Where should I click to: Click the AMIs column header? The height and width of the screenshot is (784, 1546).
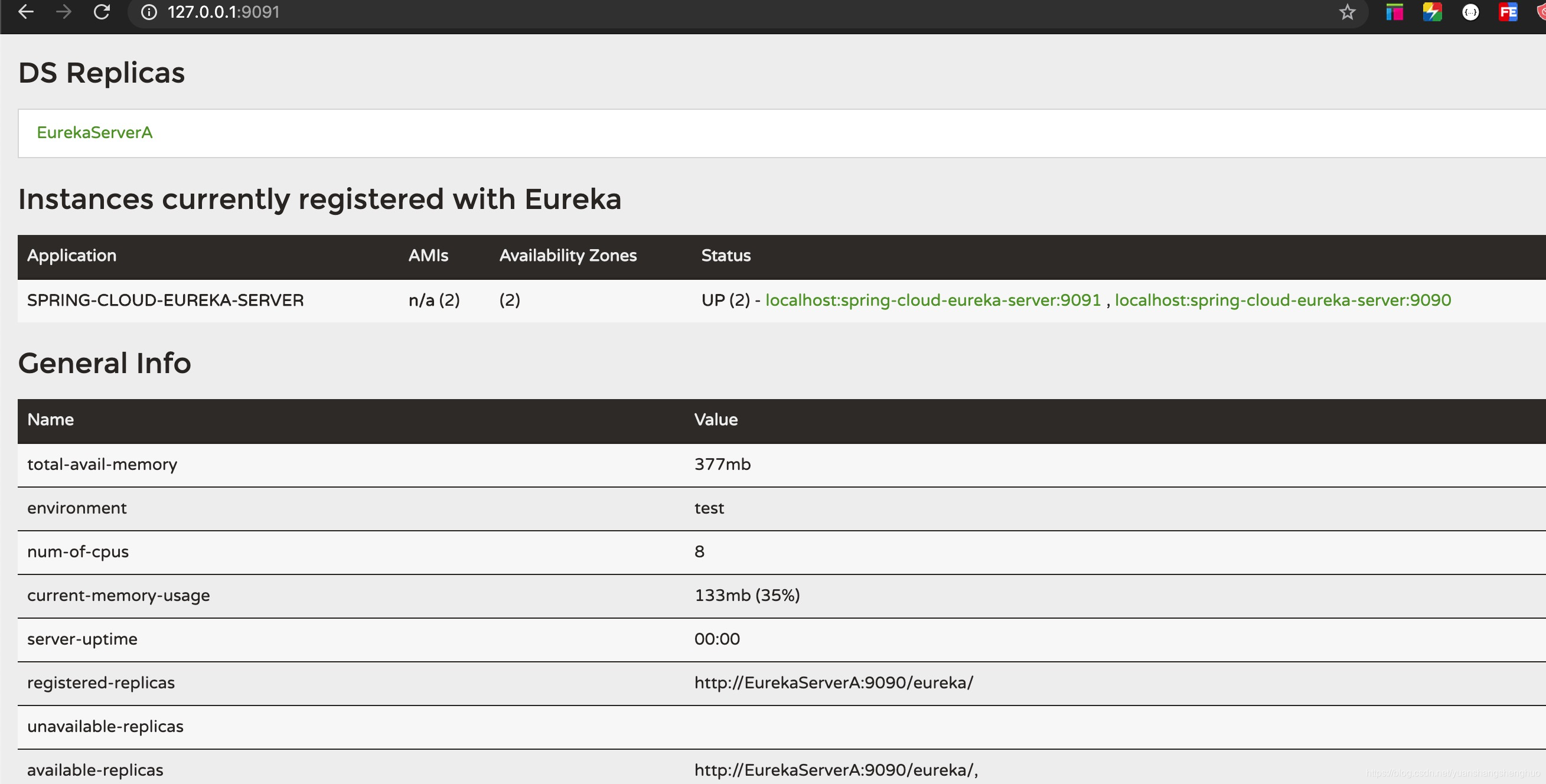click(x=429, y=256)
